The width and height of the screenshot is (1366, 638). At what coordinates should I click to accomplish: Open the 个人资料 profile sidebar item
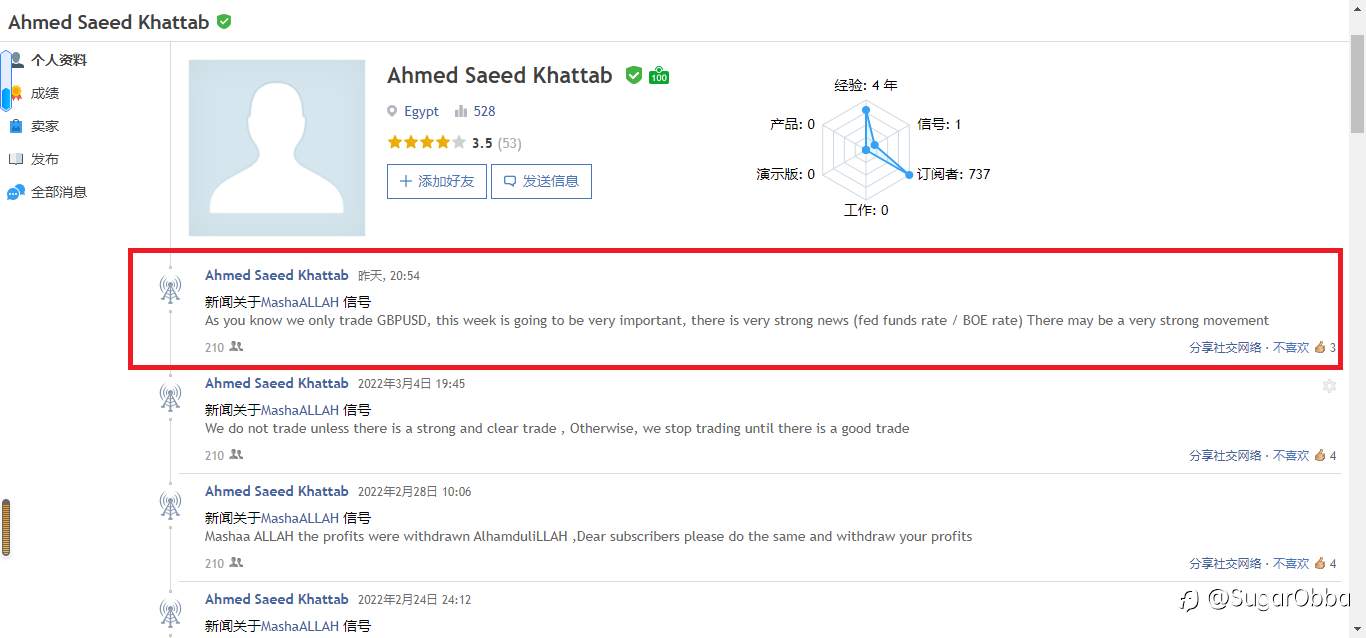click(x=58, y=60)
